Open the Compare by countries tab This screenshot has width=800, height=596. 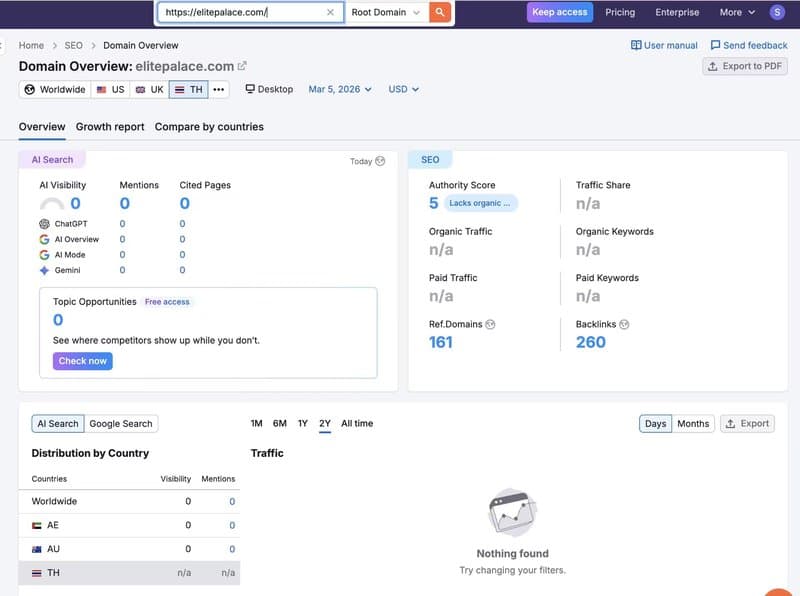[209, 127]
